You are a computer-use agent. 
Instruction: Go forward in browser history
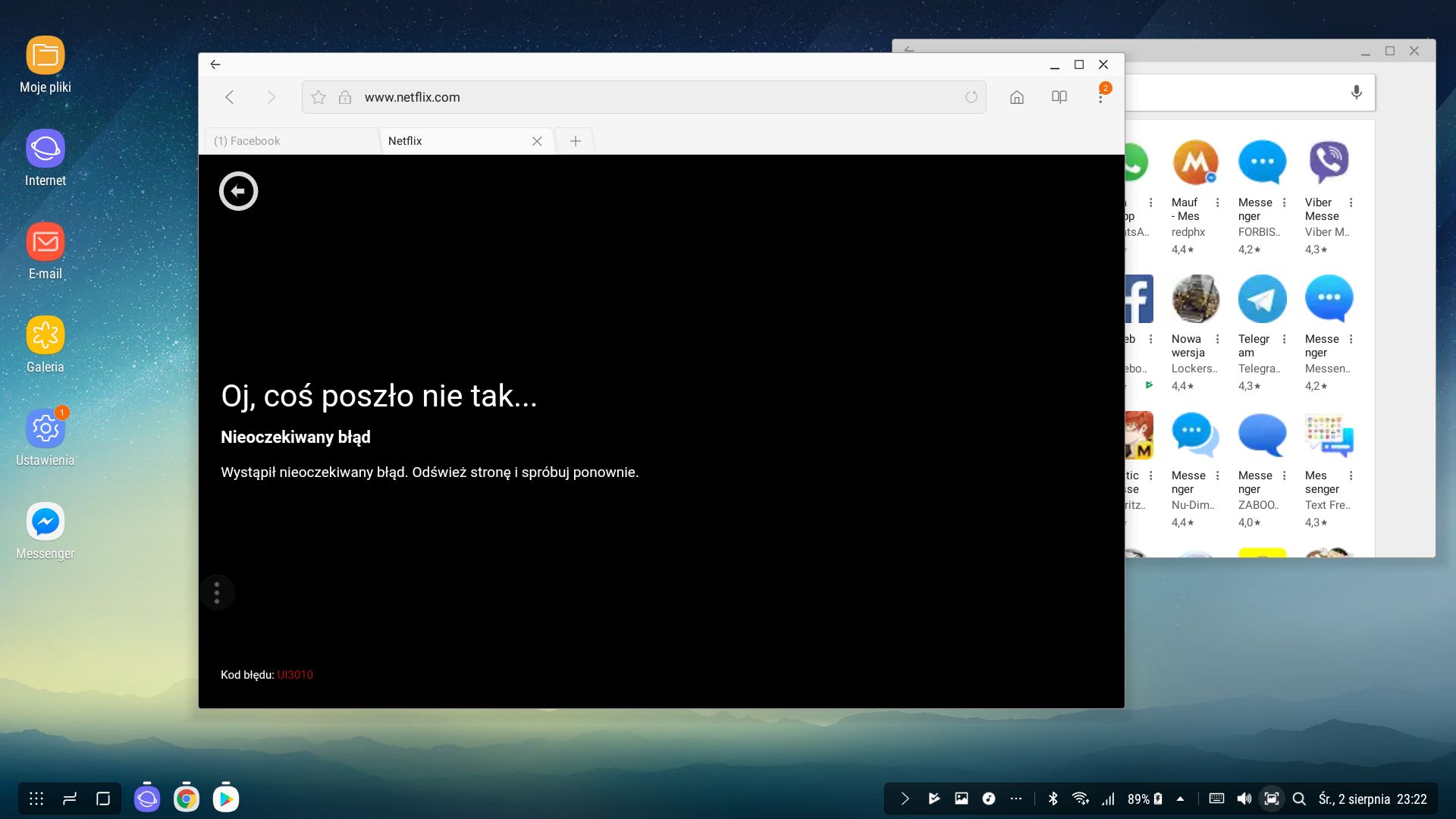point(271,97)
